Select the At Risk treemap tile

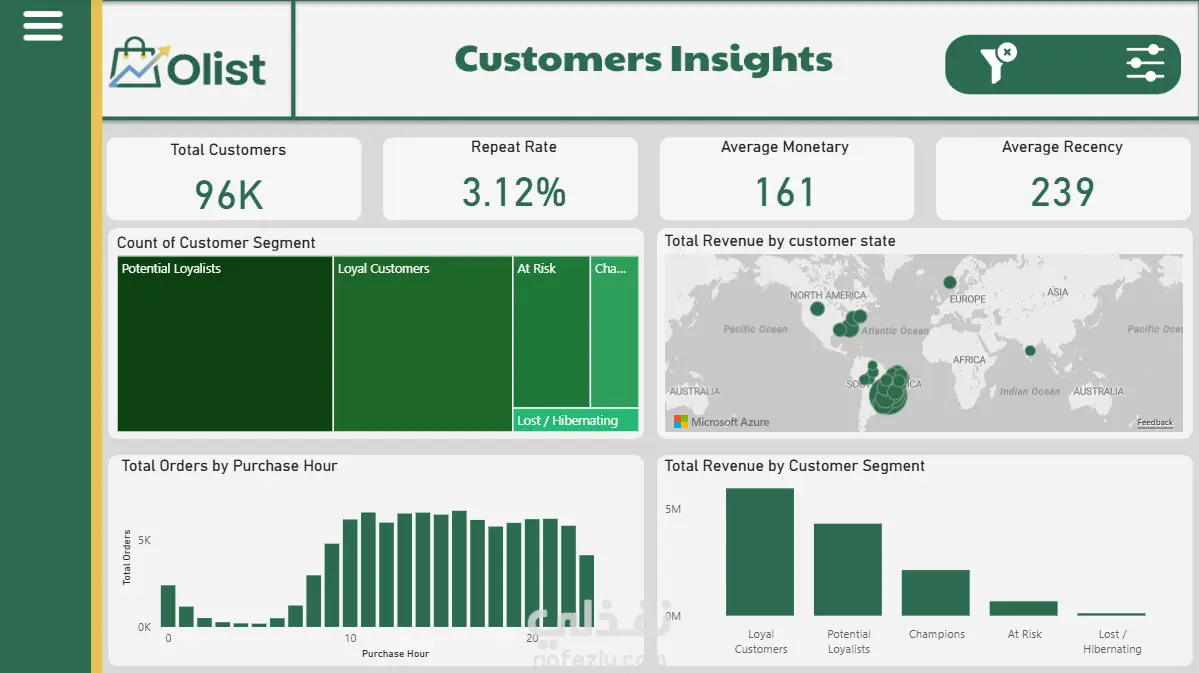point(551,332)
